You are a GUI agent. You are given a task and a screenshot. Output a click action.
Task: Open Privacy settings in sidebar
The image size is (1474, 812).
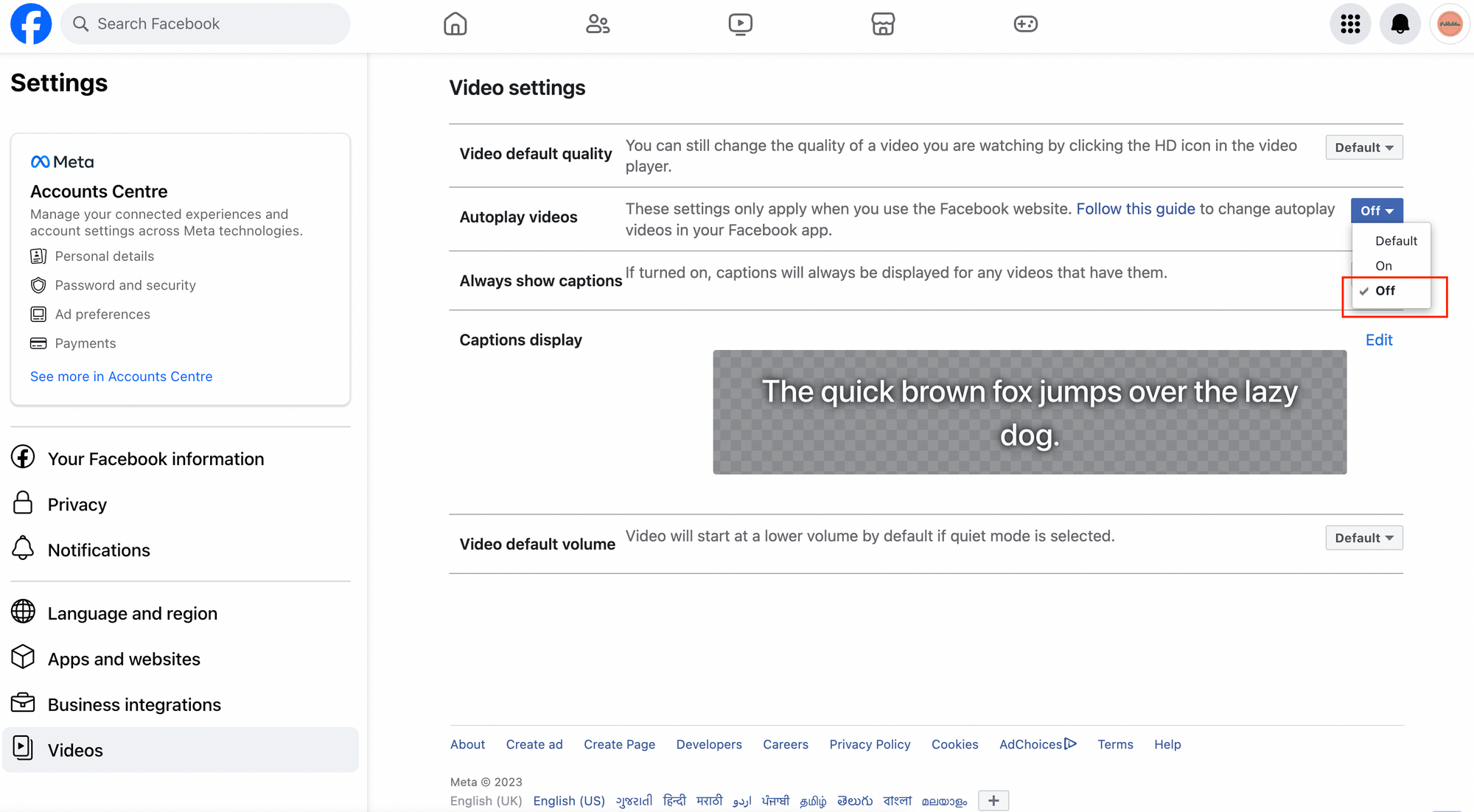click(x=77, y=505)
